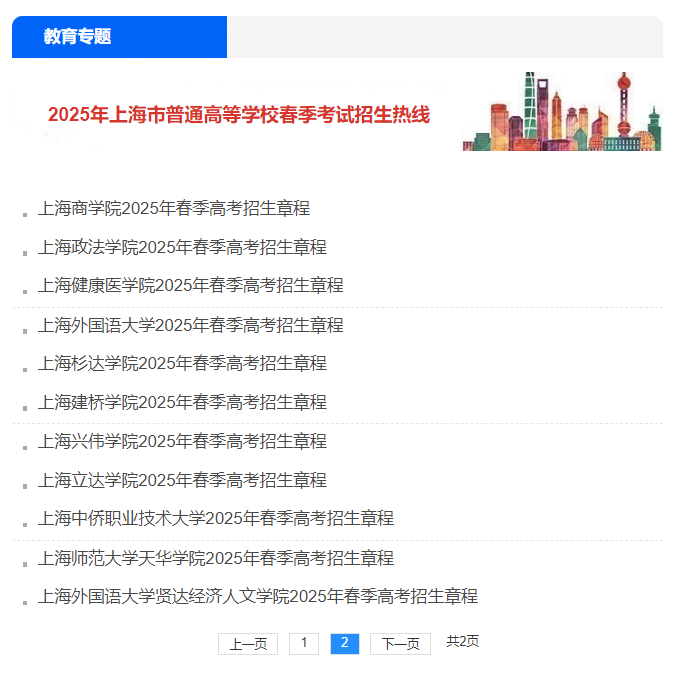Viewport: 678px width, 692px height.
Task: Open 上海兴伟学院2025年春季高考招生章程
Action: pyautogui.click(x=182, y=441)
